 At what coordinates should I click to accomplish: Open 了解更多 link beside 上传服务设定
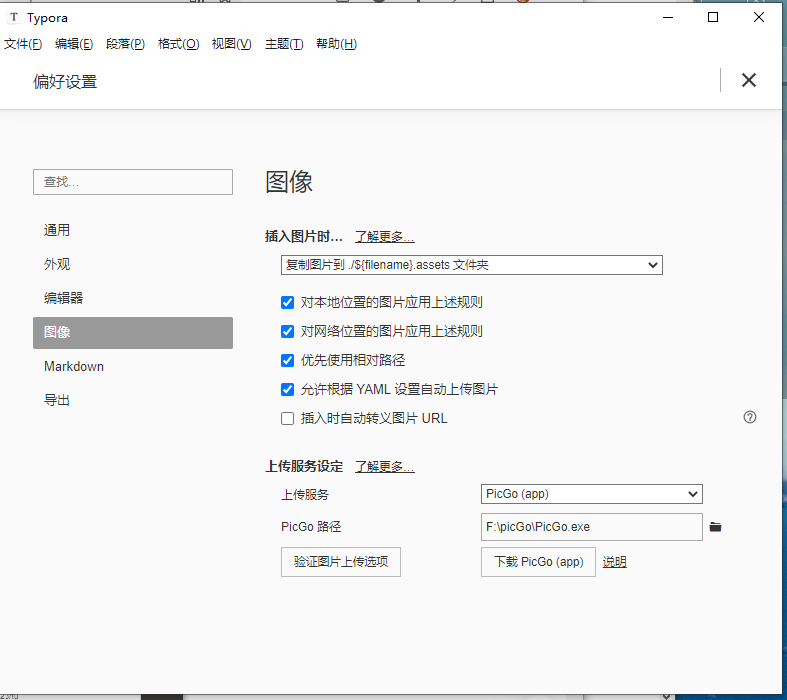[x=385, y=467]
